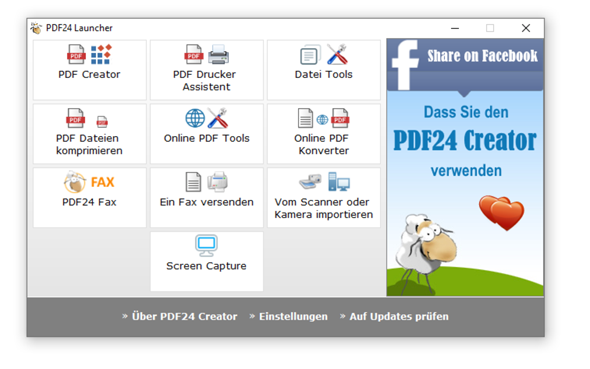Image resolution: width=590 pixels, height=369 pixels.
Task: Open Vom Scanner oder Kamera importieren
Action: tap(324, 197)
